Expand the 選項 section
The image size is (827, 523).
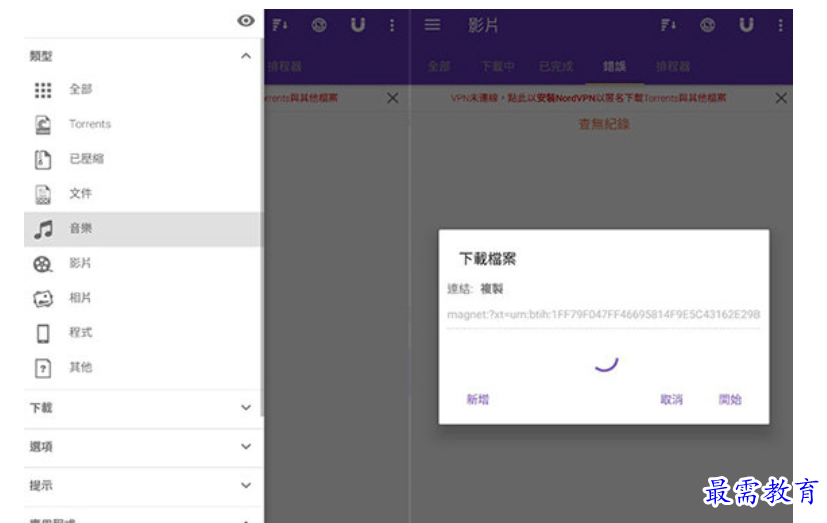pos(142,447)
